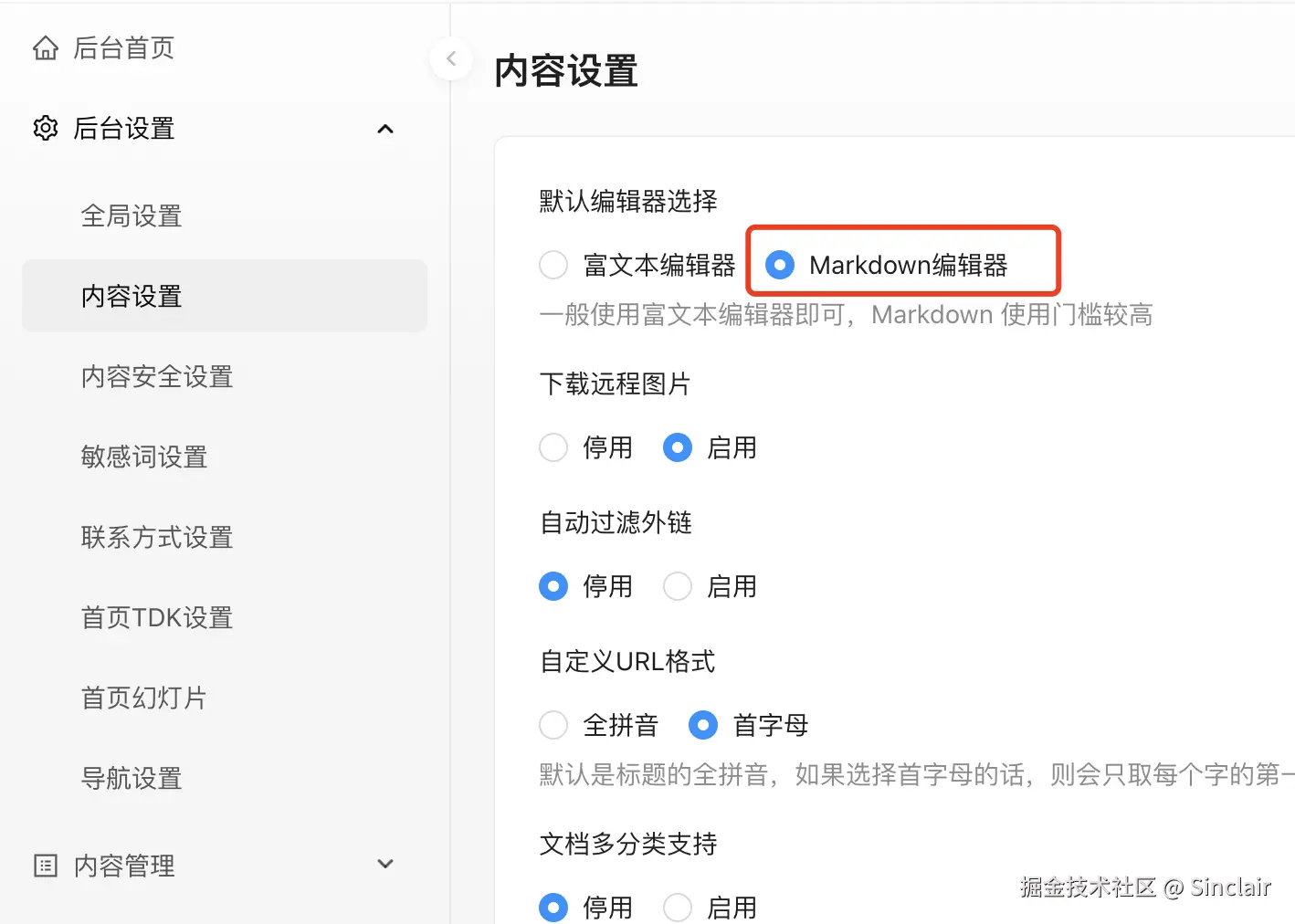Collapse the sidebar with the left arrow
This screenshot has height=924, width=1295.
[451, 59]
